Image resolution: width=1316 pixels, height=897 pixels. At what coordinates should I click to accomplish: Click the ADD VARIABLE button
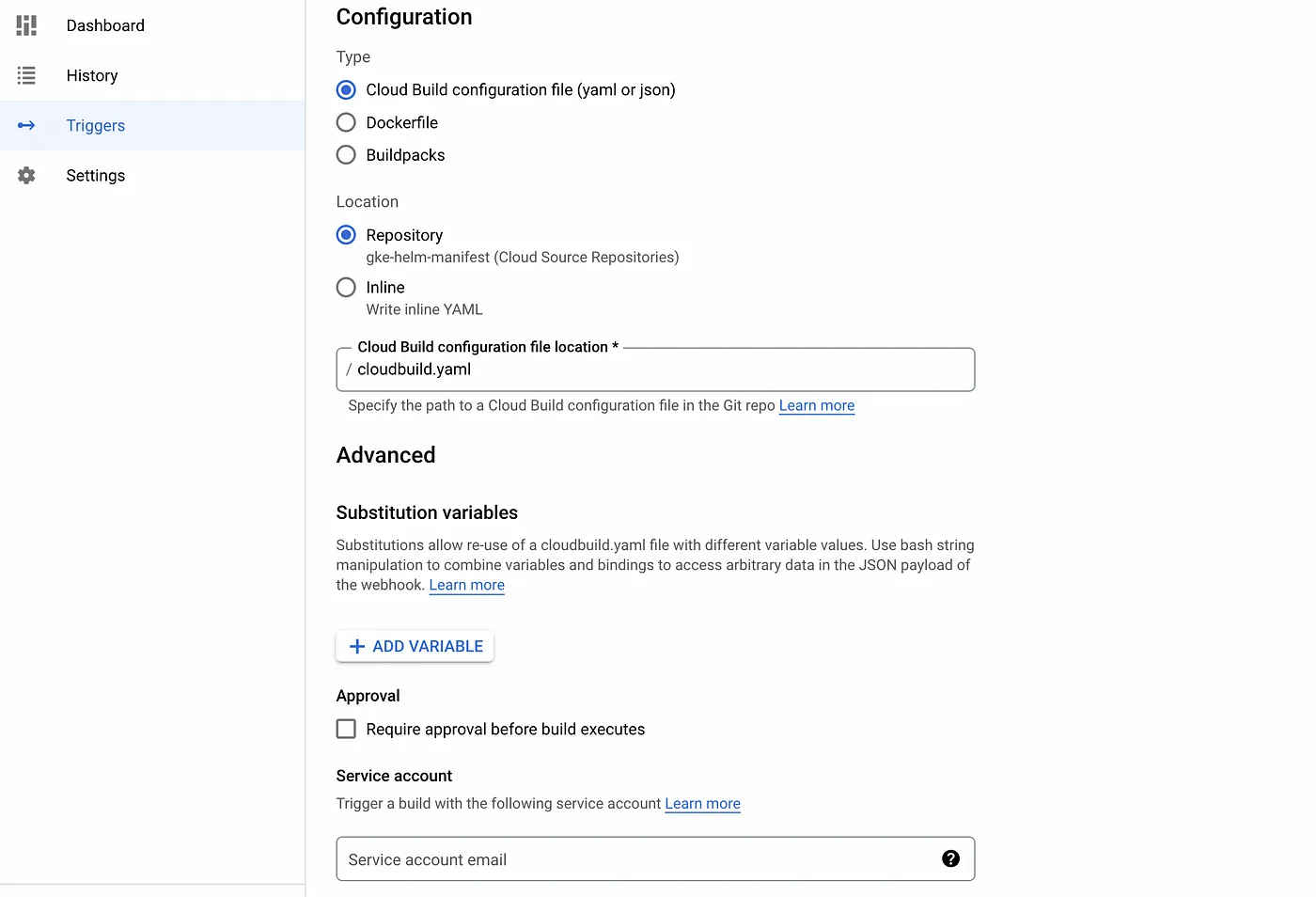415,646
